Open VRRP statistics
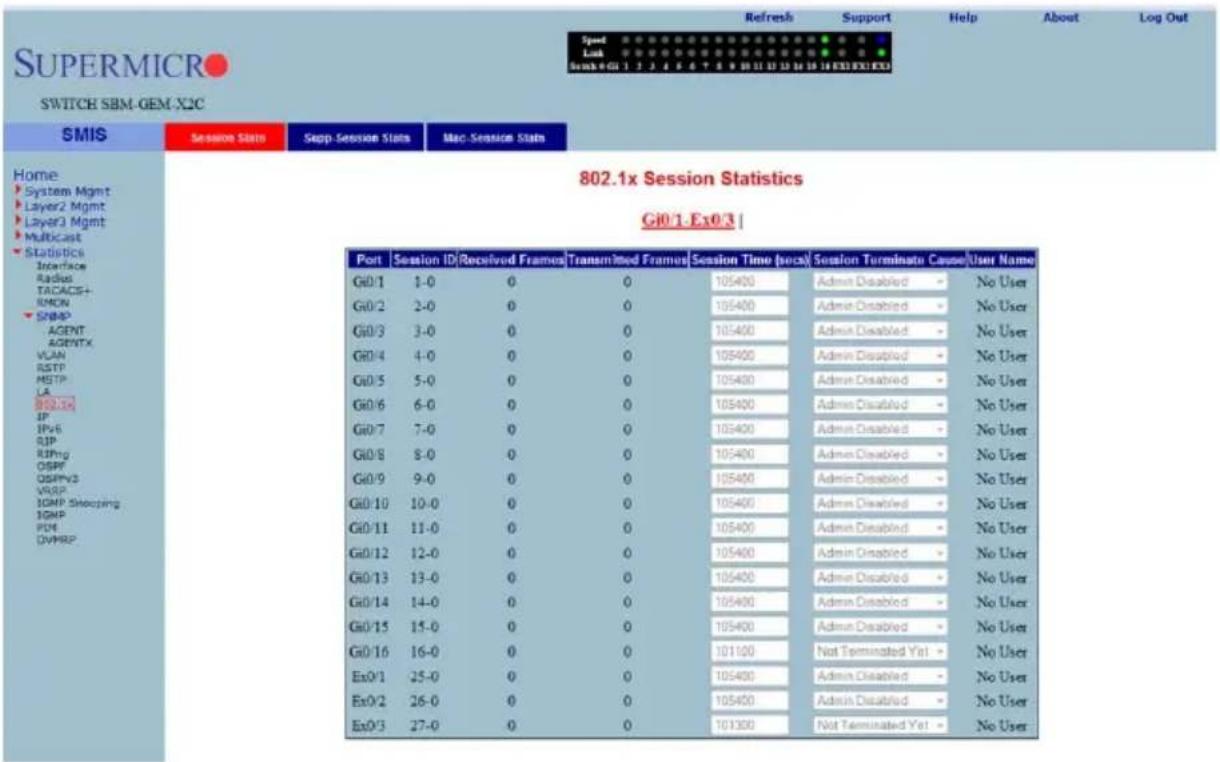The width and height of the screenshot is (1220, 762). click(49, 490)
